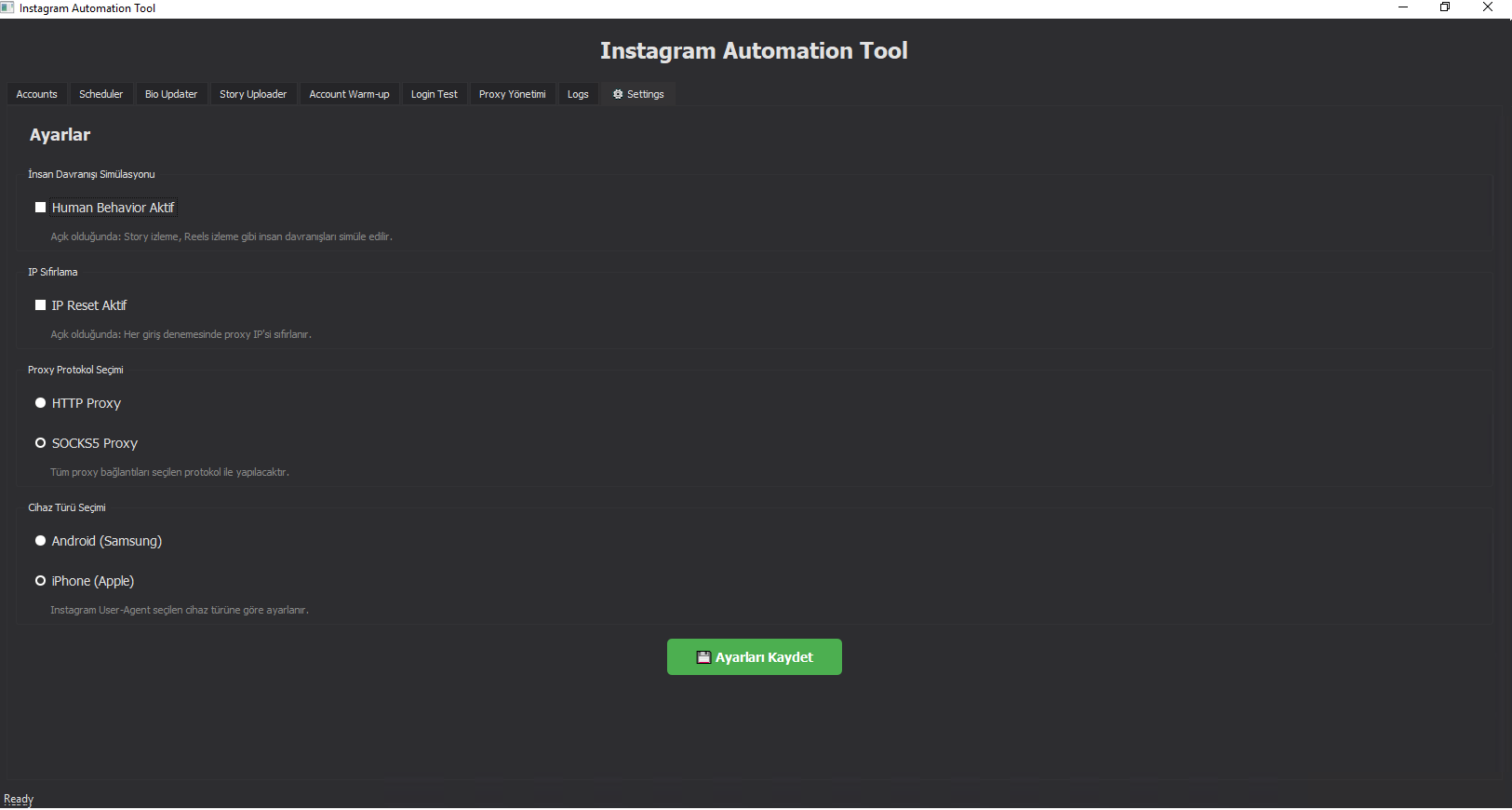Click the Instagram Automation Tool title heading
Viewport: 1512px width, 810px height.
(x=754, y=51)
